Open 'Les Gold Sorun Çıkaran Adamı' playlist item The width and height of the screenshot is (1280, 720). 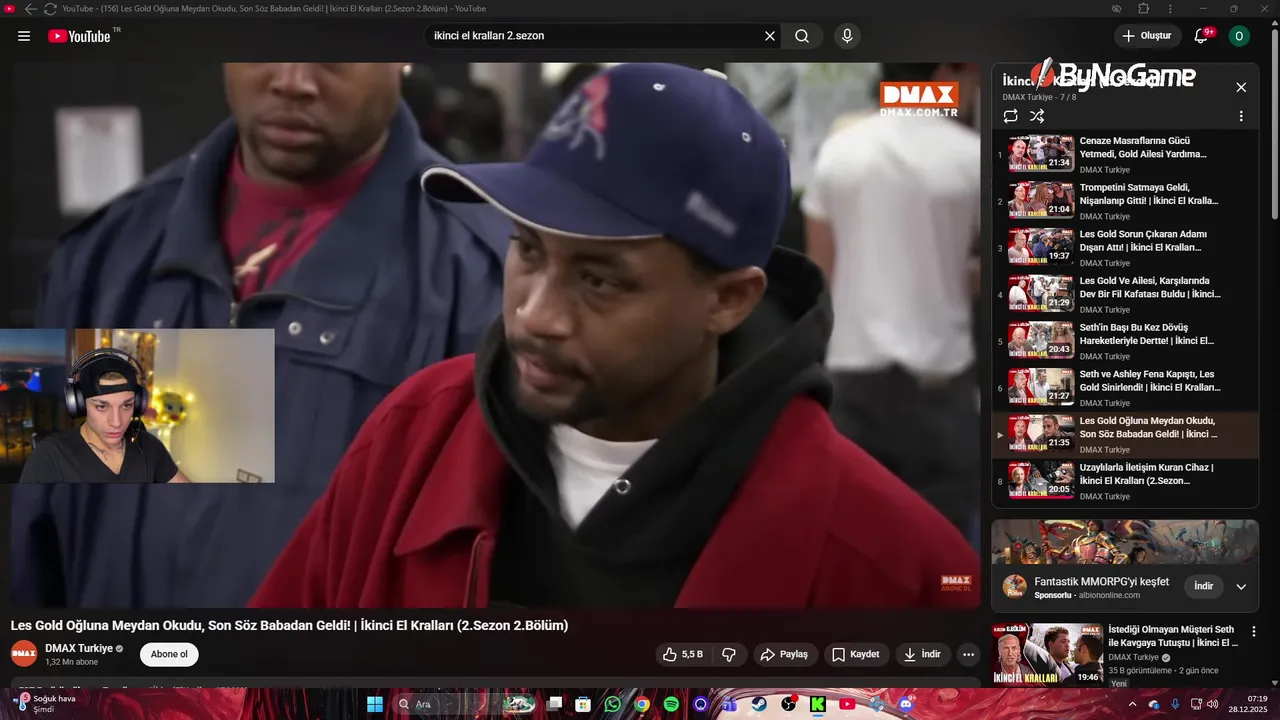[x=1125, y=248]
